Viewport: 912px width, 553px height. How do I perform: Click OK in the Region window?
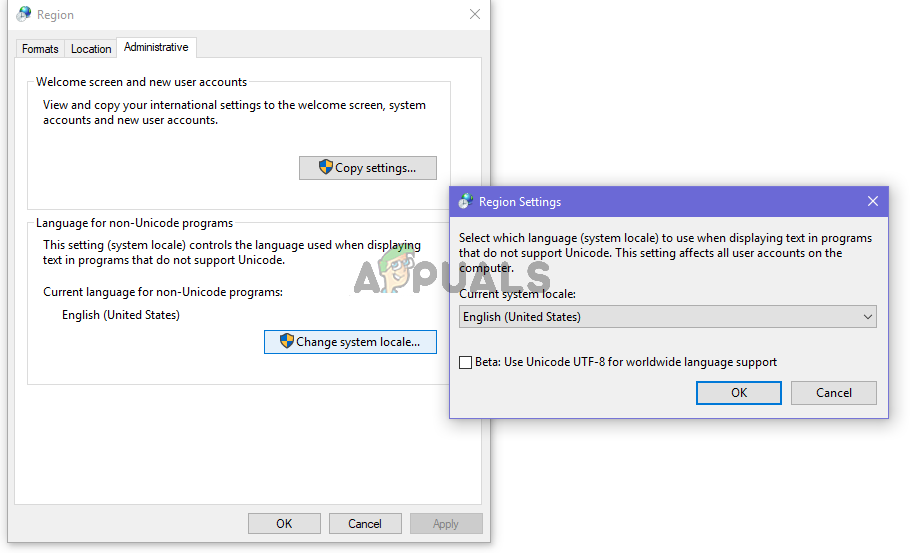pos(284,523)
